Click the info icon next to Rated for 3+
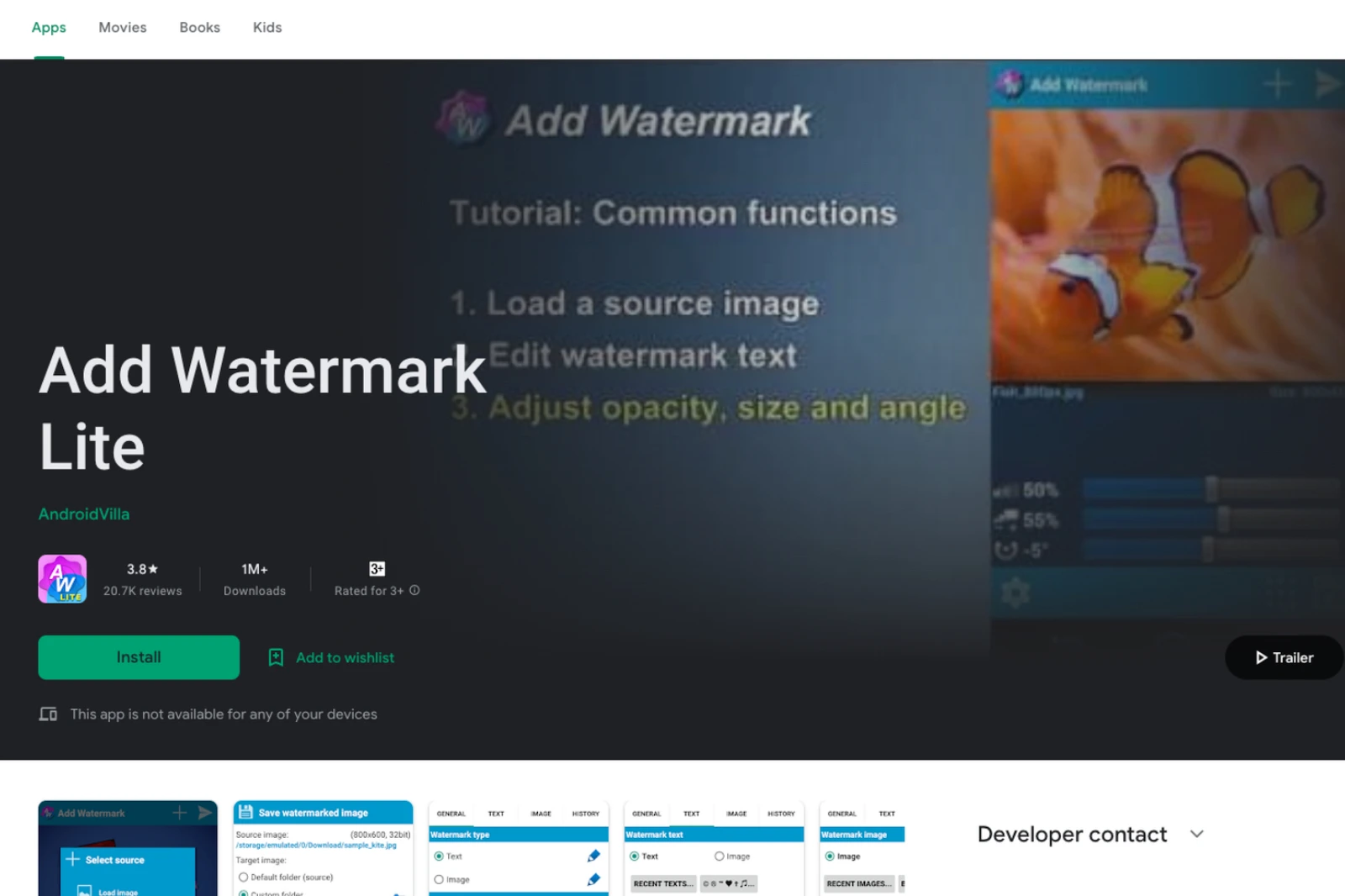The image size is (1345, 896). click(414, 591)
